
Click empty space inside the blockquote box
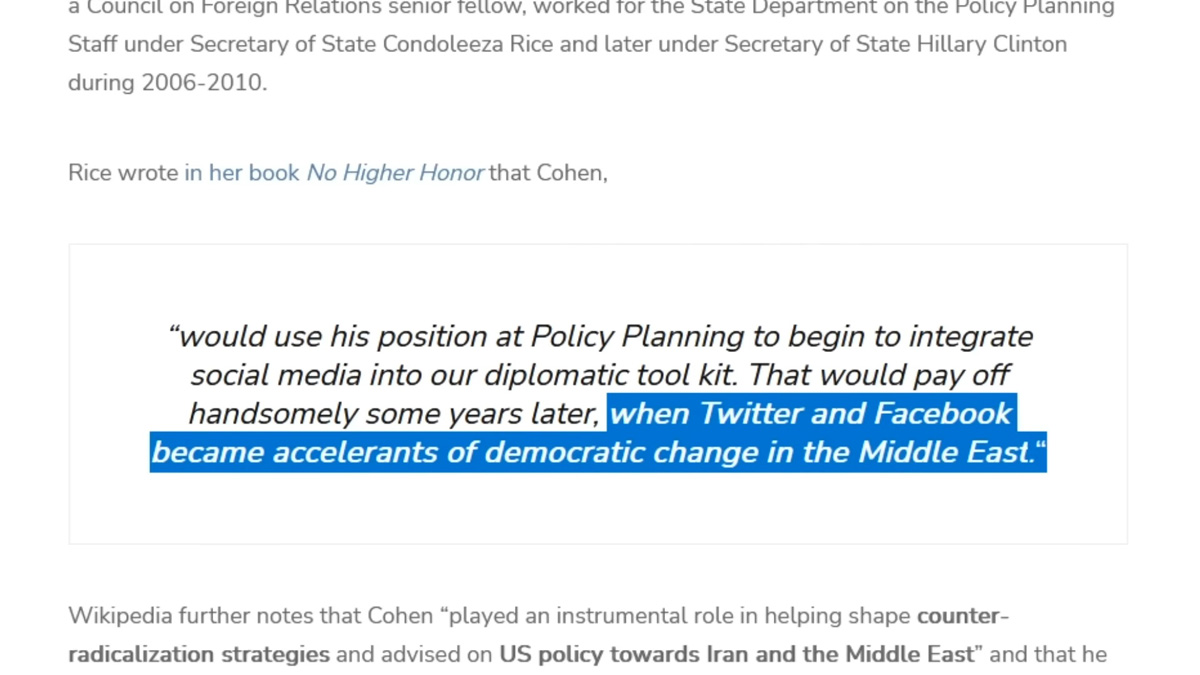(598, 510)
